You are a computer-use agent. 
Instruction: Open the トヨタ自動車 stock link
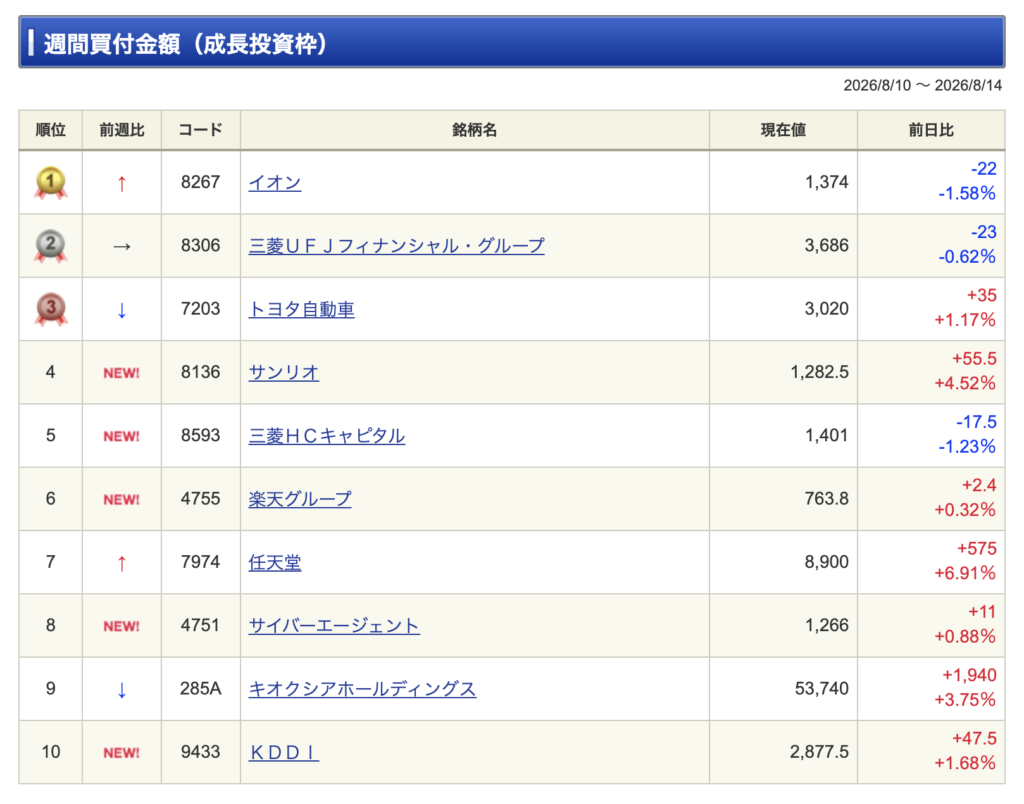(301, 309)
